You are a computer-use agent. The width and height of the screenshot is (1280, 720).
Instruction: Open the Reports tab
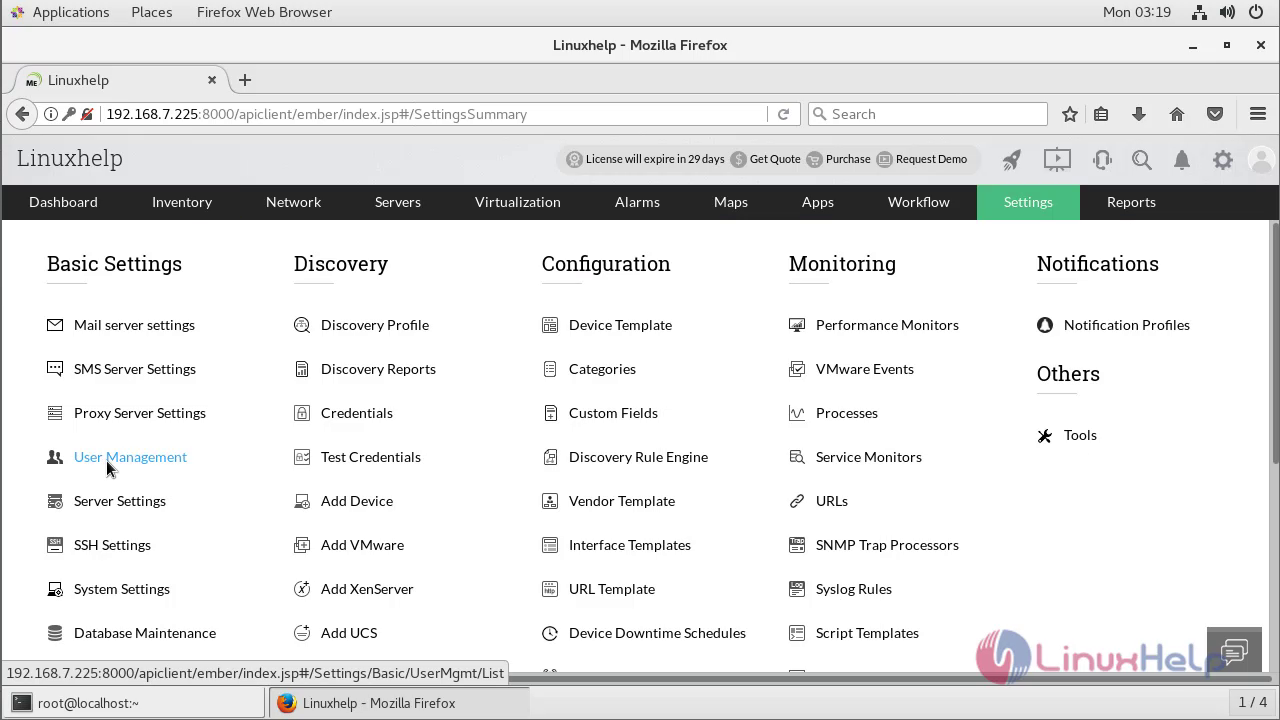(1131, 202)
